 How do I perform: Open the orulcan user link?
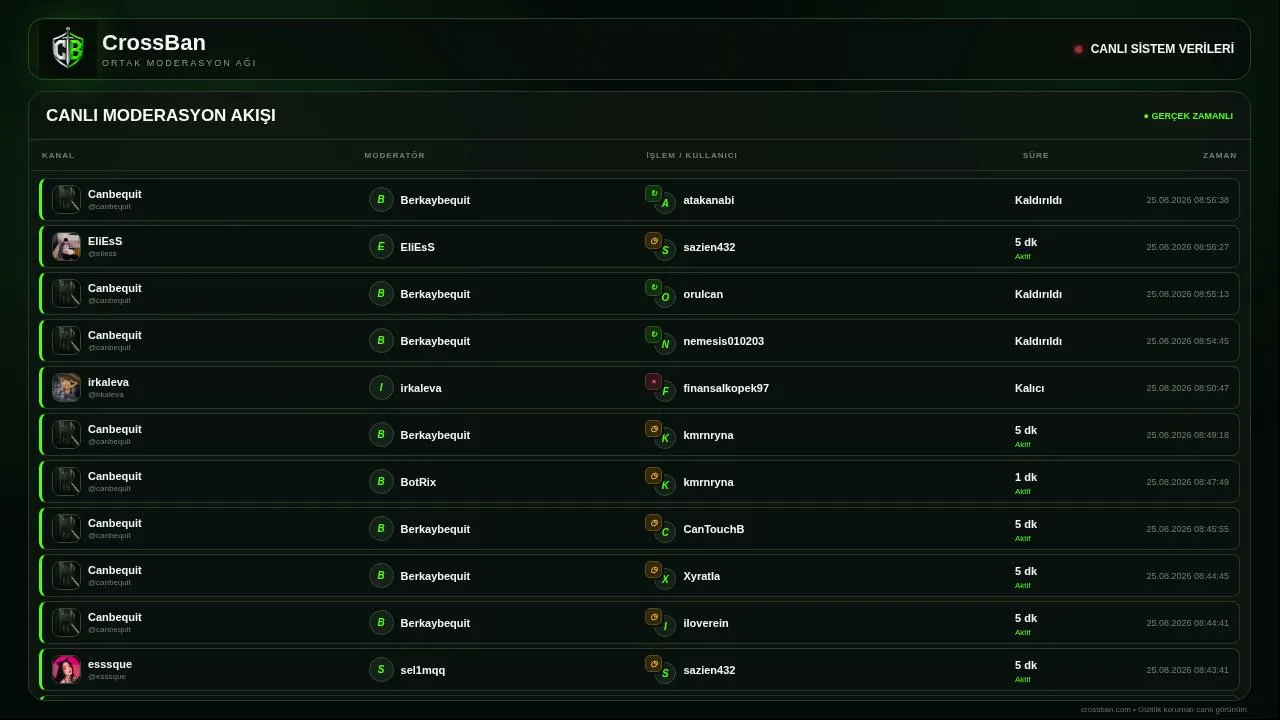pos(703,294)
